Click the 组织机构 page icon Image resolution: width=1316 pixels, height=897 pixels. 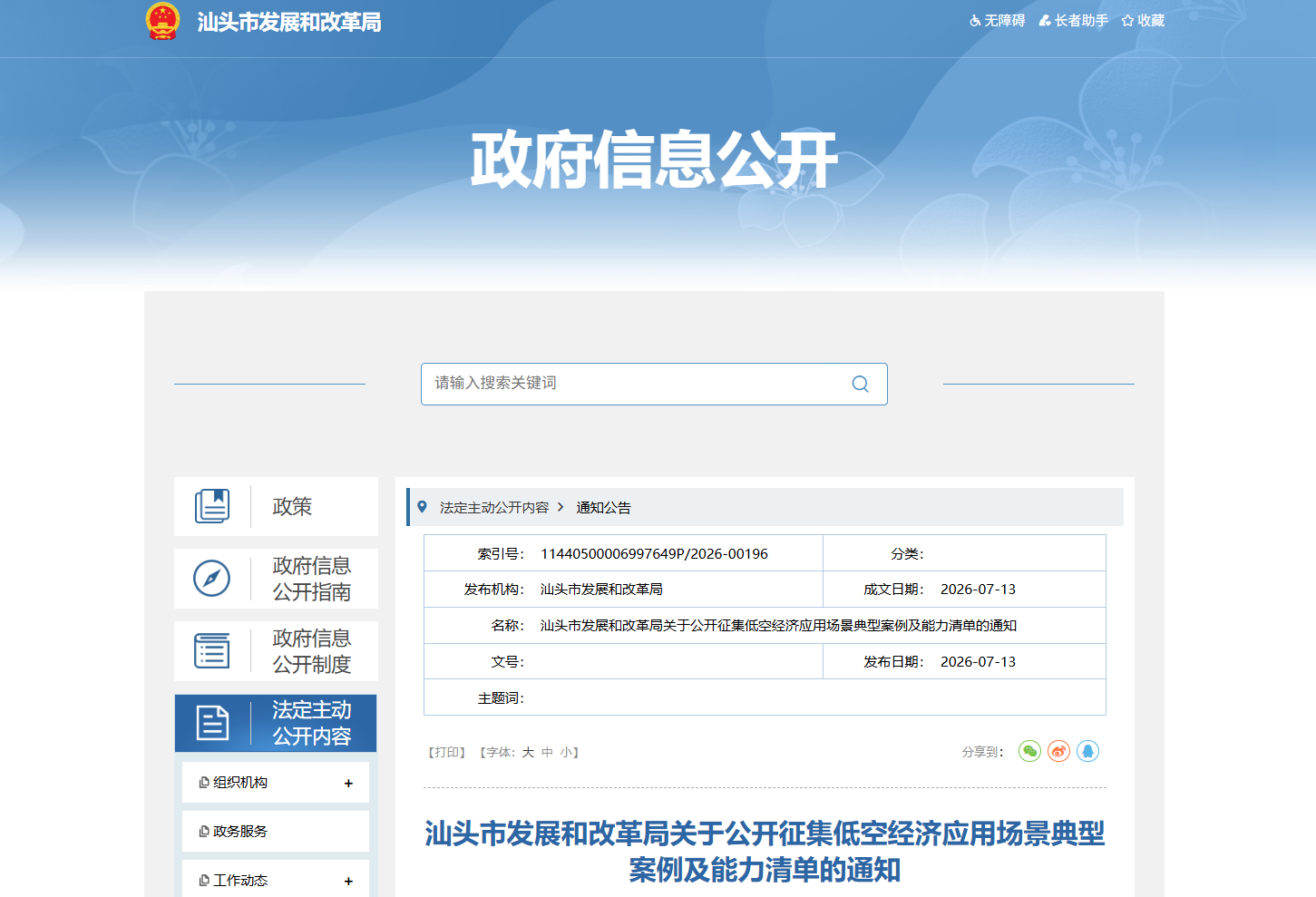[x=204, y=783]
